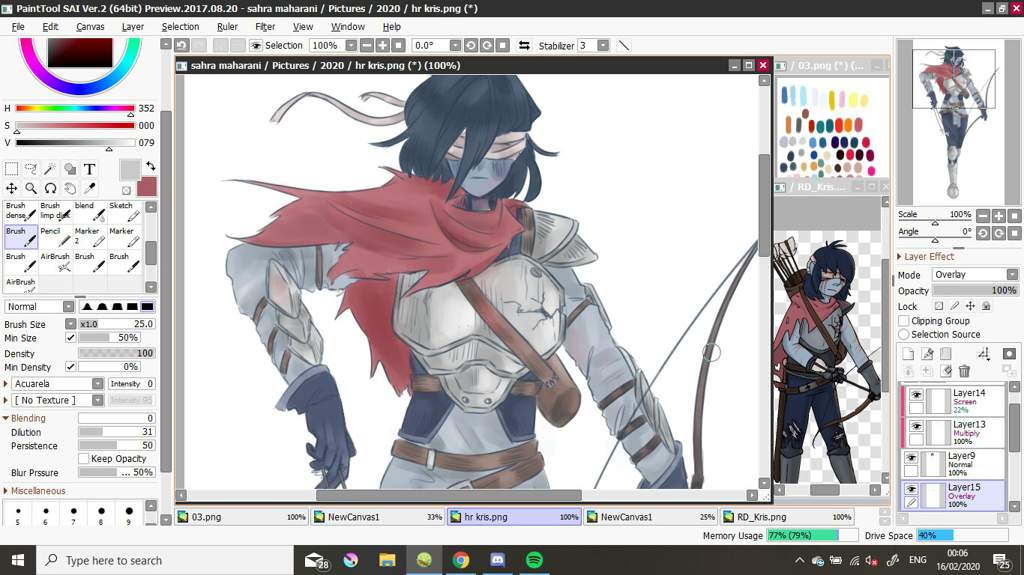The height and width of the screenshot is (575, 1024).
Task: Create a new layer mask
Action: 1009,353
